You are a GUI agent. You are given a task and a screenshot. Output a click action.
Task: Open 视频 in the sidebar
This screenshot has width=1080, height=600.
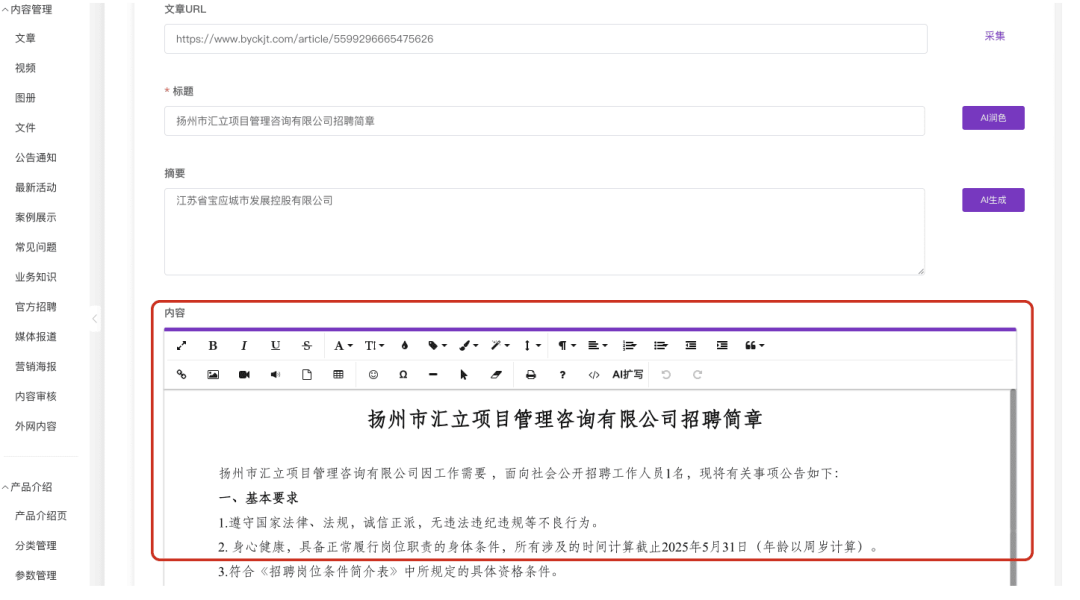pos(25,68)
